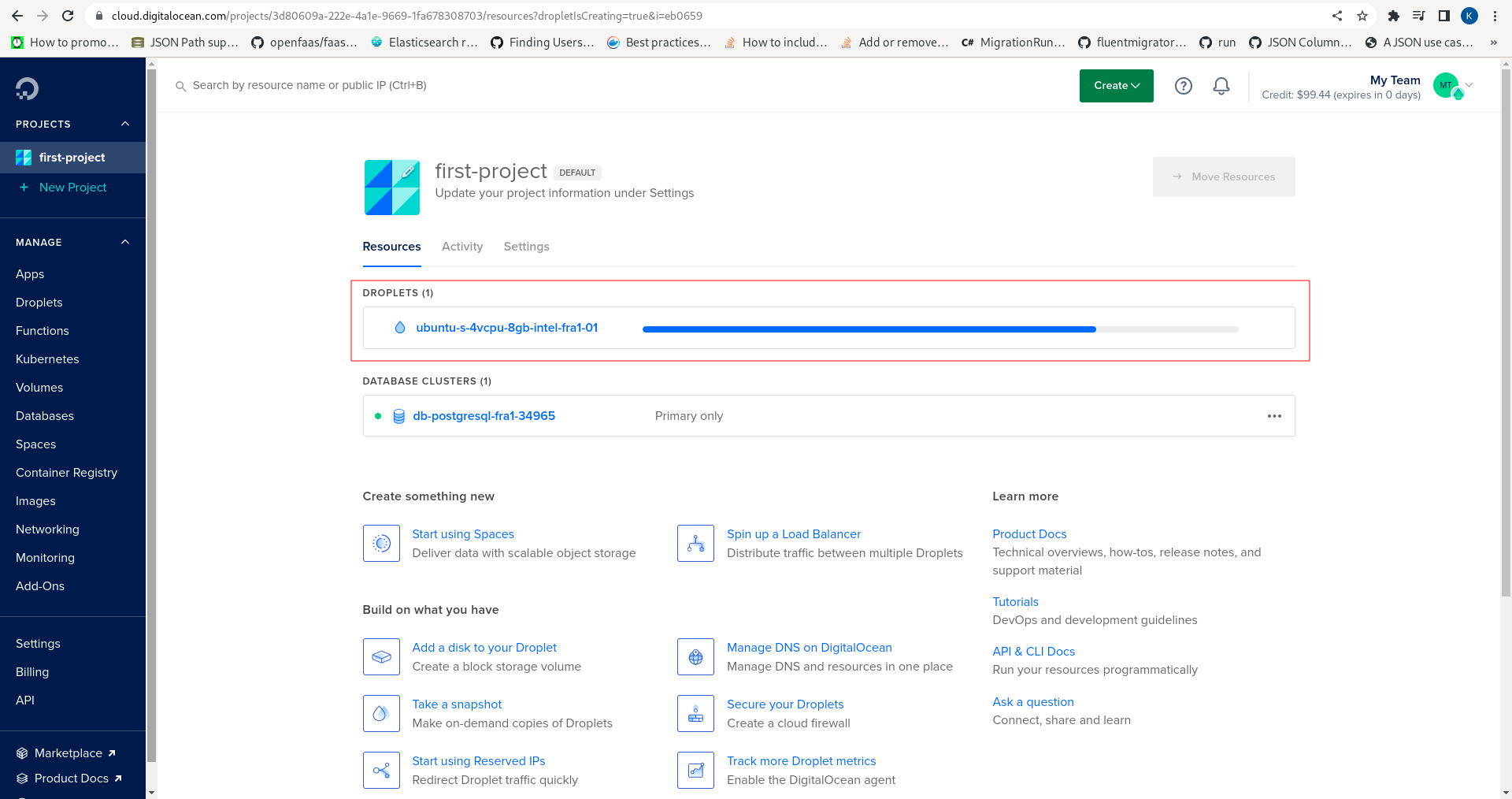Click the Marketplace icon in sidebar
Viewport: 1512px width, 799px height.
point(22,753)
